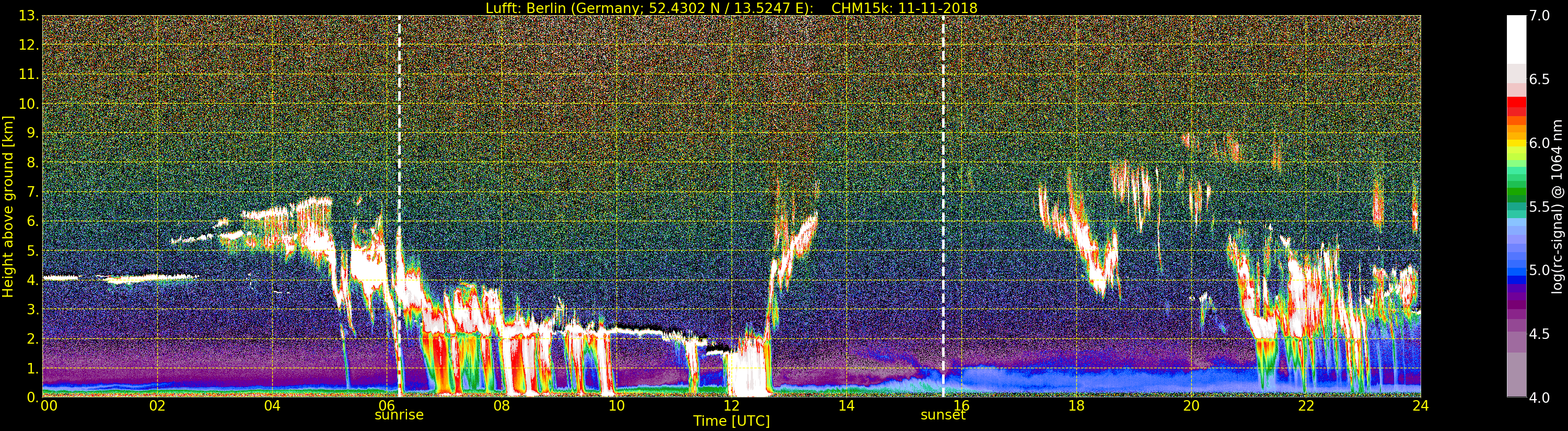This screenshot has height=431, width=1568.
Task: Click the time axis tick '12'
Action: [x=731, y=406]
